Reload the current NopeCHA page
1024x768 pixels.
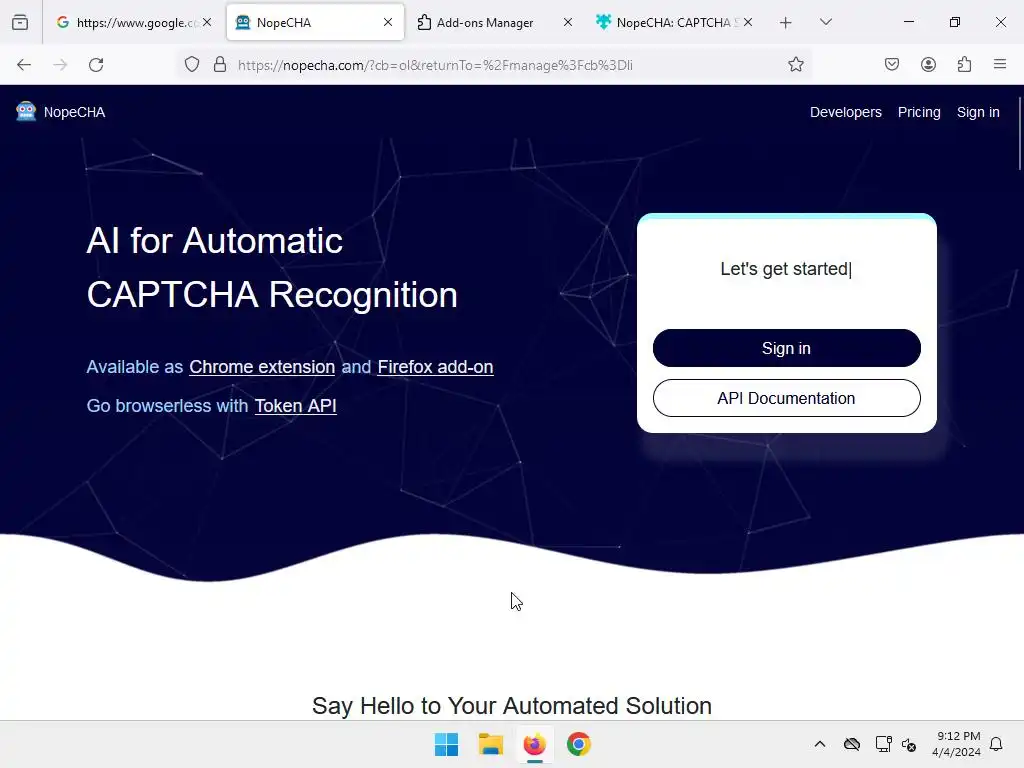click(x=96, y=65)
